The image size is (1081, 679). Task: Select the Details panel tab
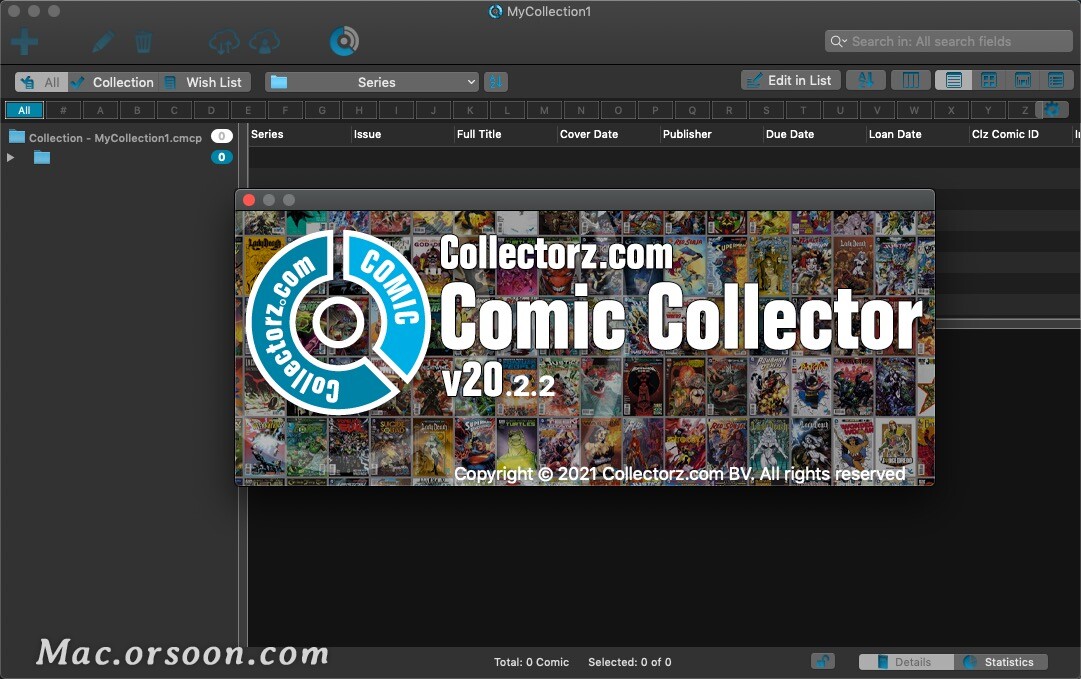(x=906, y=662)
